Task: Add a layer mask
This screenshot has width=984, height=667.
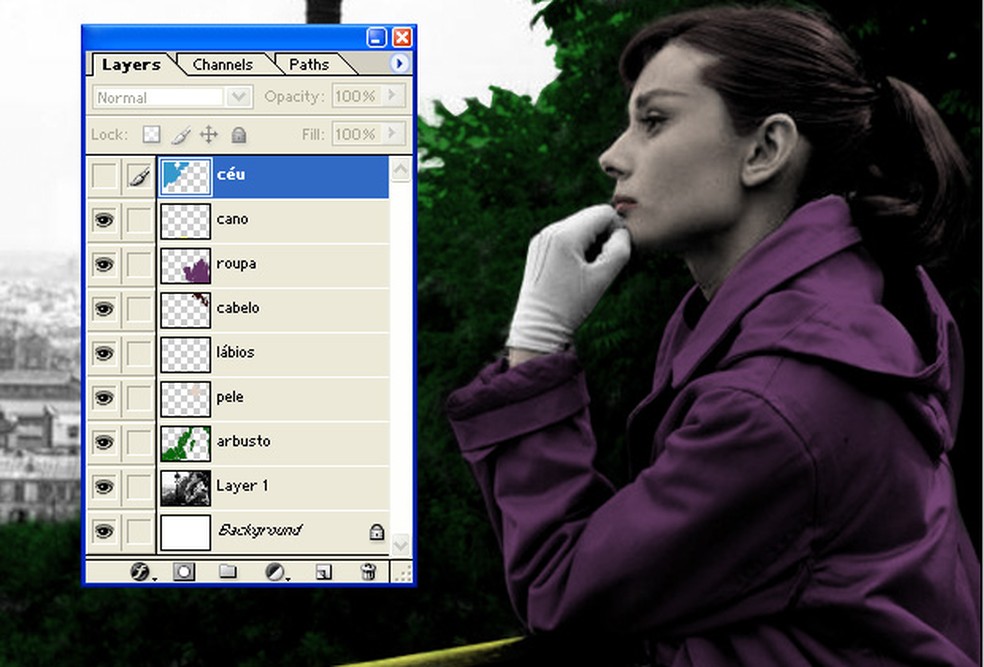Action: point(184,572)
